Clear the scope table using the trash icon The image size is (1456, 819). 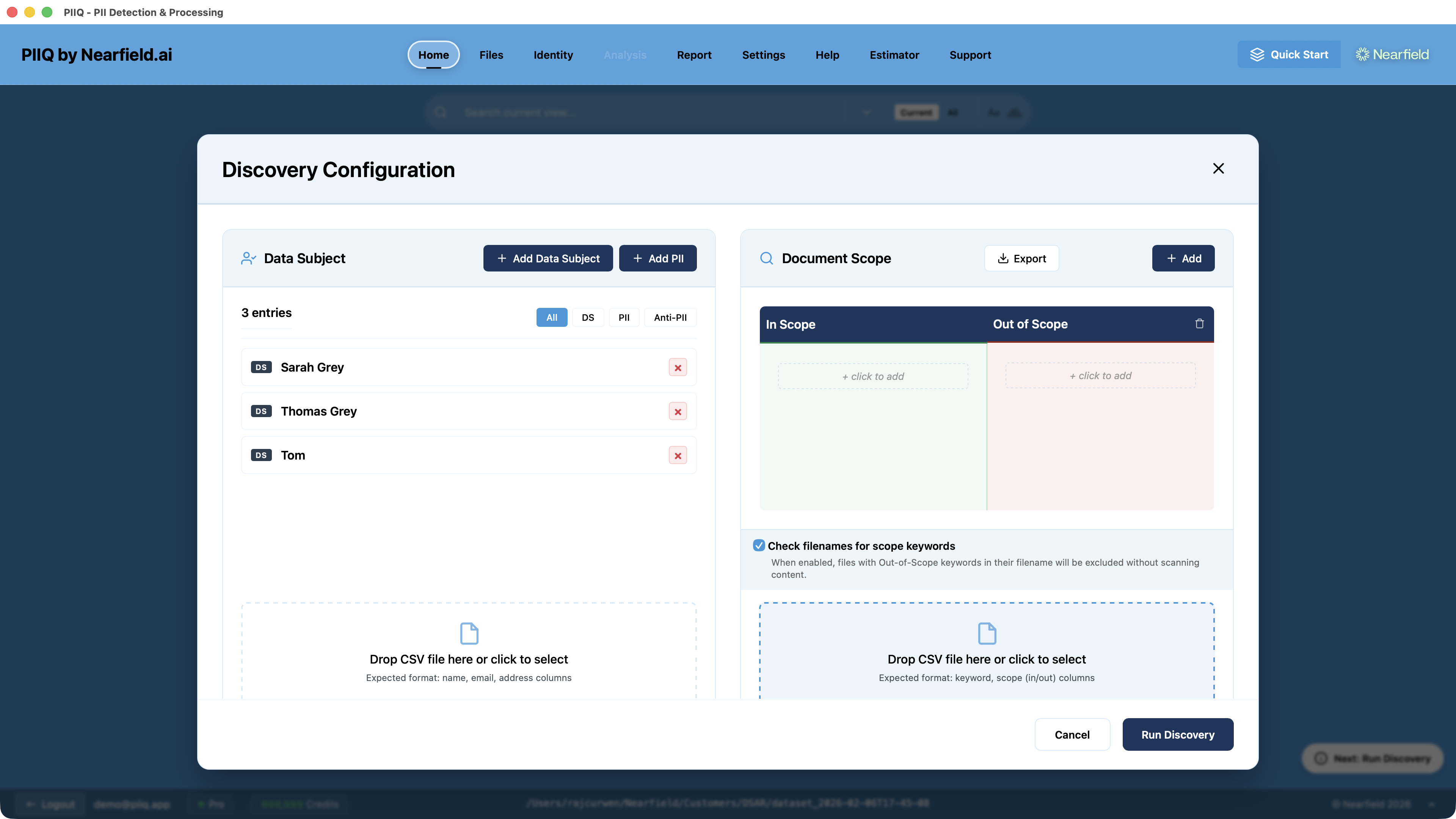1200,323
